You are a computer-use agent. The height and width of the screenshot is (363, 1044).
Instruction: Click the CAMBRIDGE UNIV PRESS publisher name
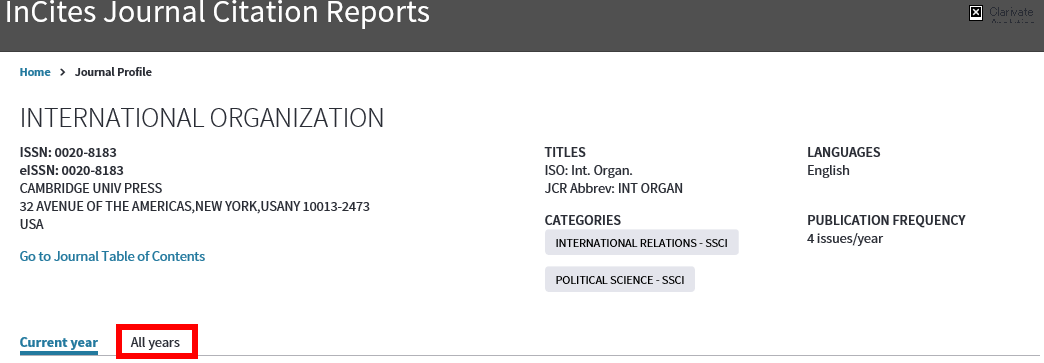click(x=91, y=188)
